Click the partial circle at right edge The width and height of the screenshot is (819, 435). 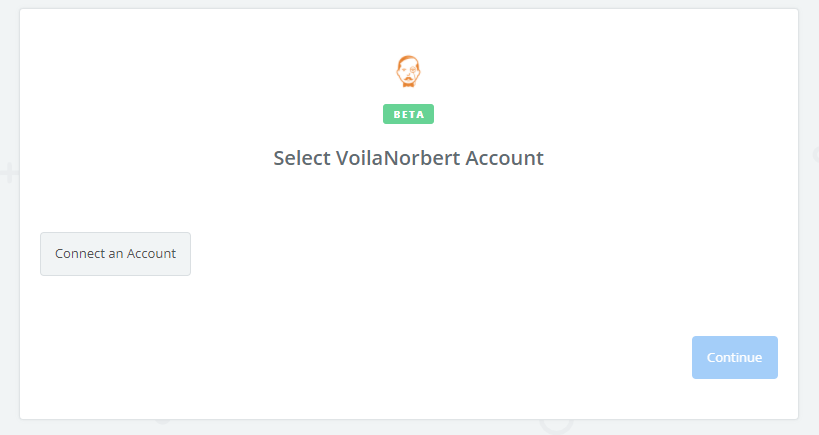814,155
